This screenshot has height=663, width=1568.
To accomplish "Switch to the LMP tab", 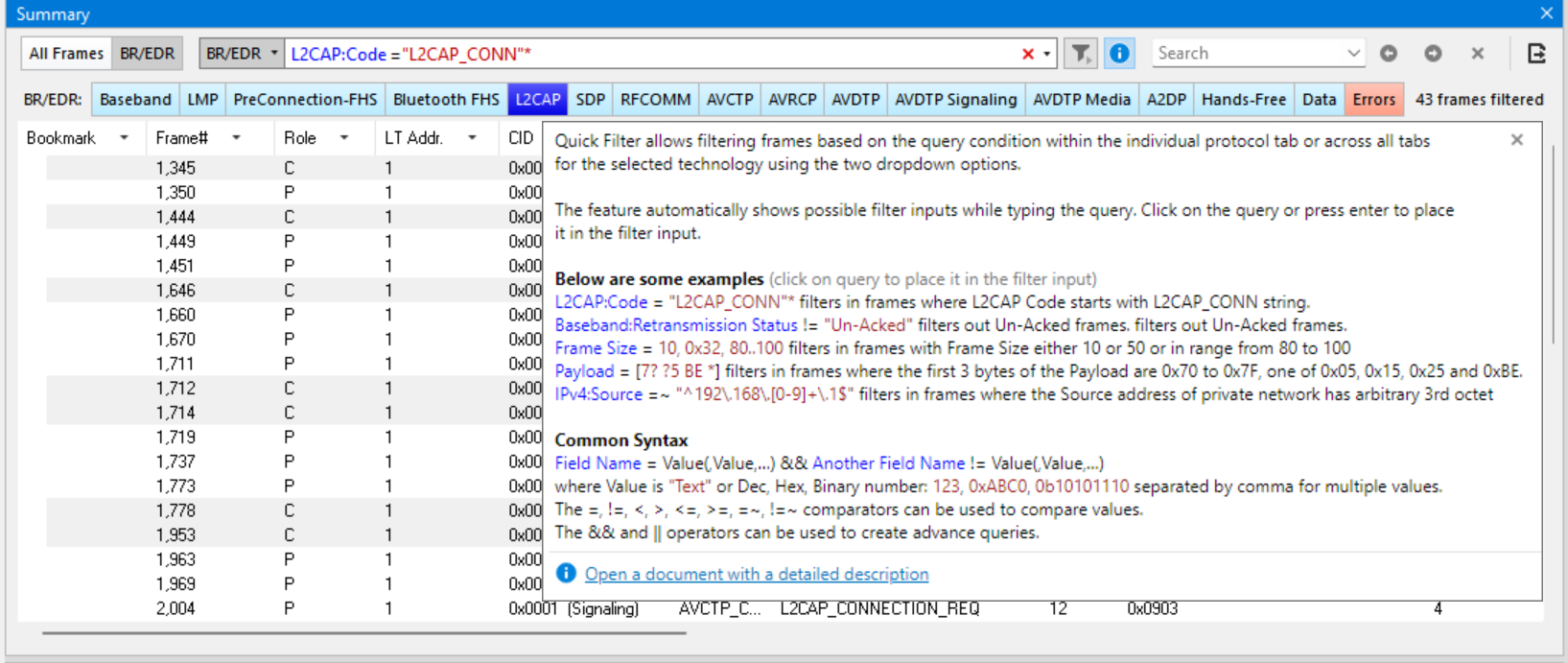I will pyautogui.click(x=202, y=100).
